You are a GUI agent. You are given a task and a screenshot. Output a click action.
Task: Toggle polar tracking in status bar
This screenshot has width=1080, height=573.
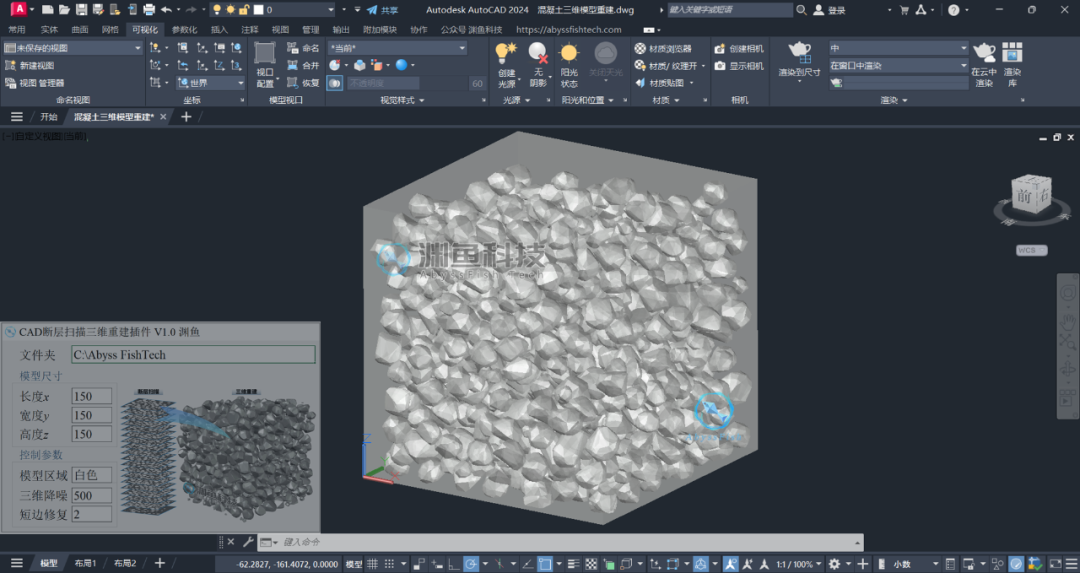point(470,563)
